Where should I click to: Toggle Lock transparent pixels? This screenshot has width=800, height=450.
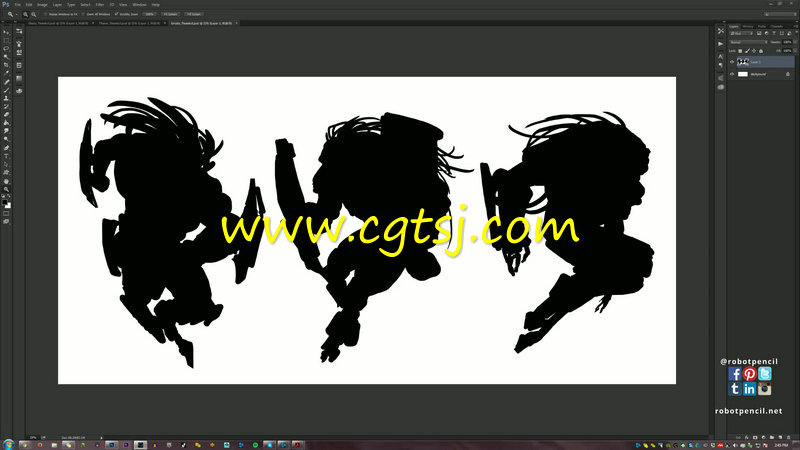click(x=740, y=51)
